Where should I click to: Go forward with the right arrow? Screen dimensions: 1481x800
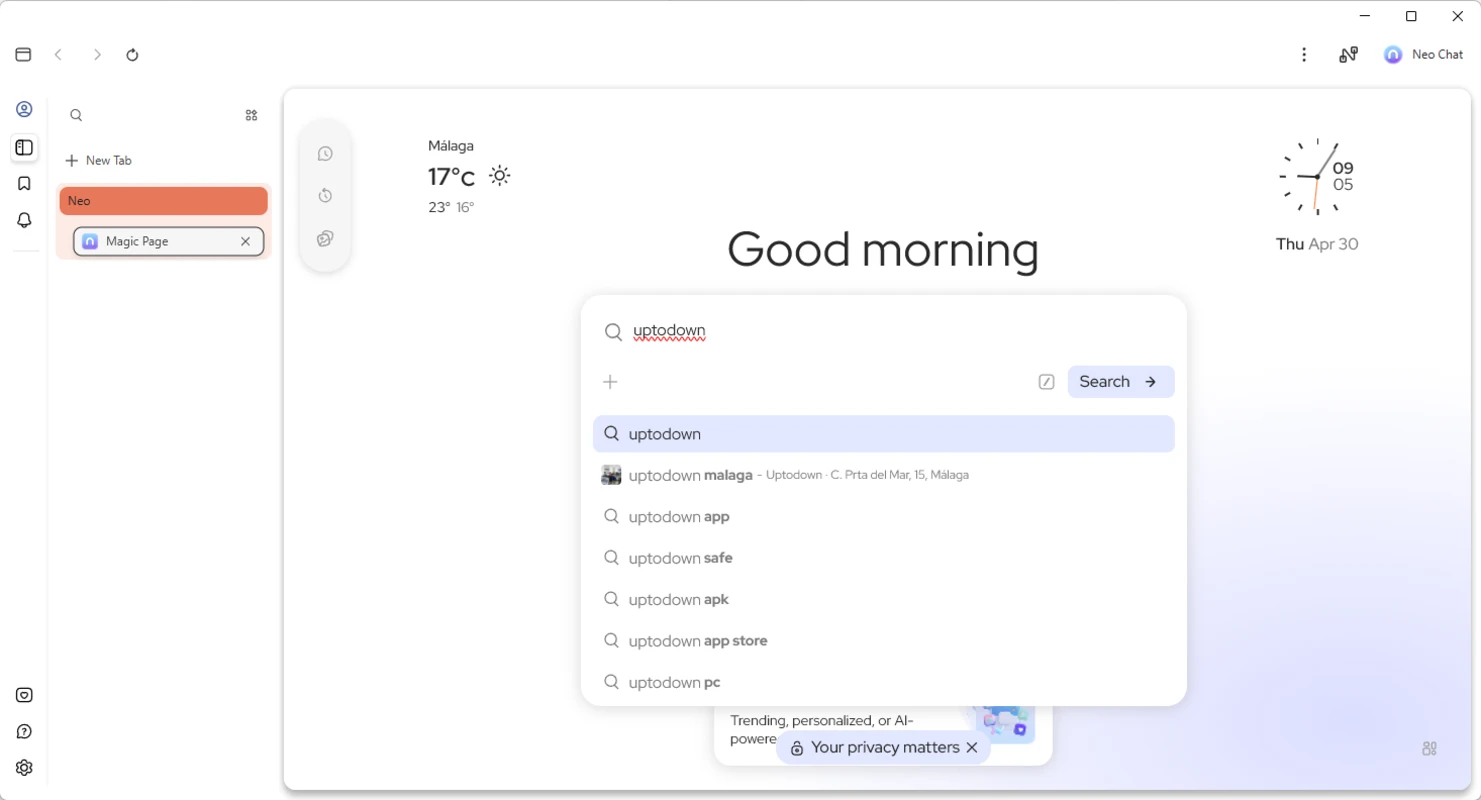tap(97, 55)
